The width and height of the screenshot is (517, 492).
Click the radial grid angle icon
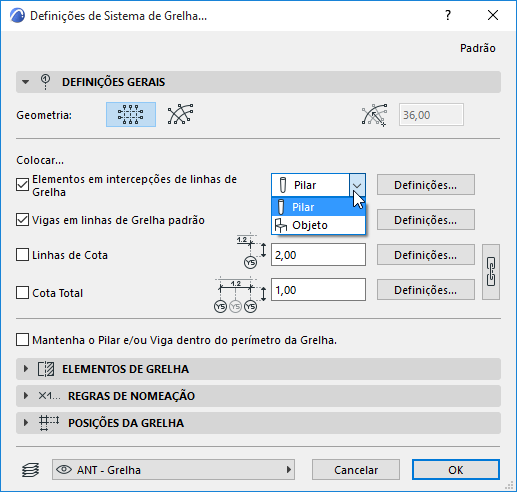coord(375,115)
